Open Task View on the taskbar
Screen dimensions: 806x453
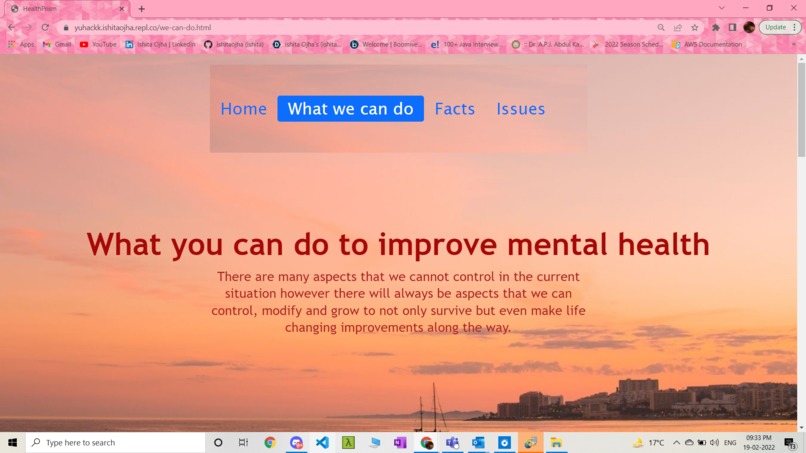tap(243, 442)
